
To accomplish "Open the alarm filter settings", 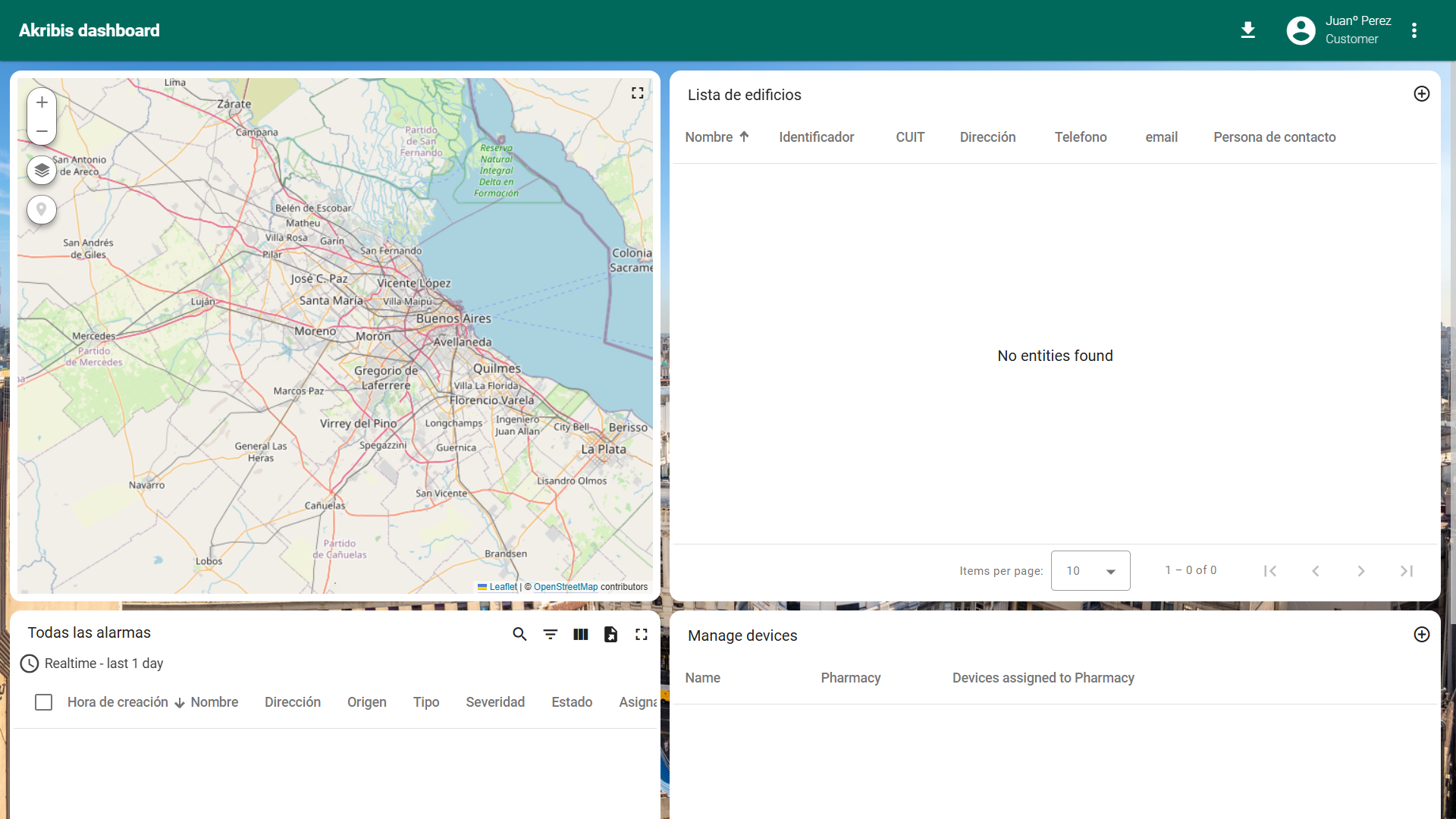I will pyautogui.click(x=550, y=634).
